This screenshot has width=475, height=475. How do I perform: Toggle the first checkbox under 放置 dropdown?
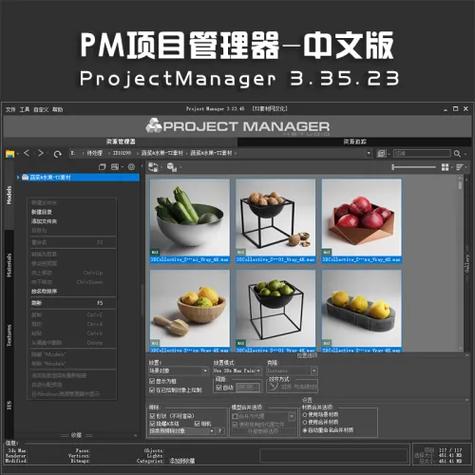(x=152, y=381)
